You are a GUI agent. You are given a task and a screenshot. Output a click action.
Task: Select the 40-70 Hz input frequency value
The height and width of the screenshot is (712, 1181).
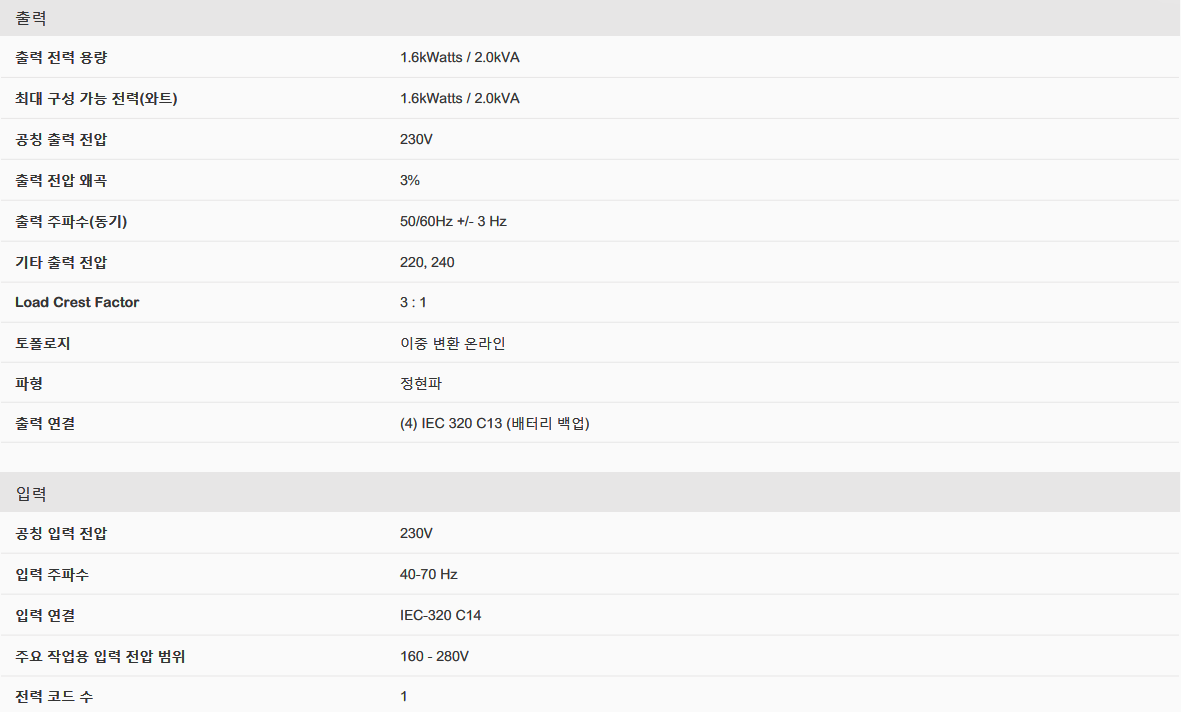(428, 574)
